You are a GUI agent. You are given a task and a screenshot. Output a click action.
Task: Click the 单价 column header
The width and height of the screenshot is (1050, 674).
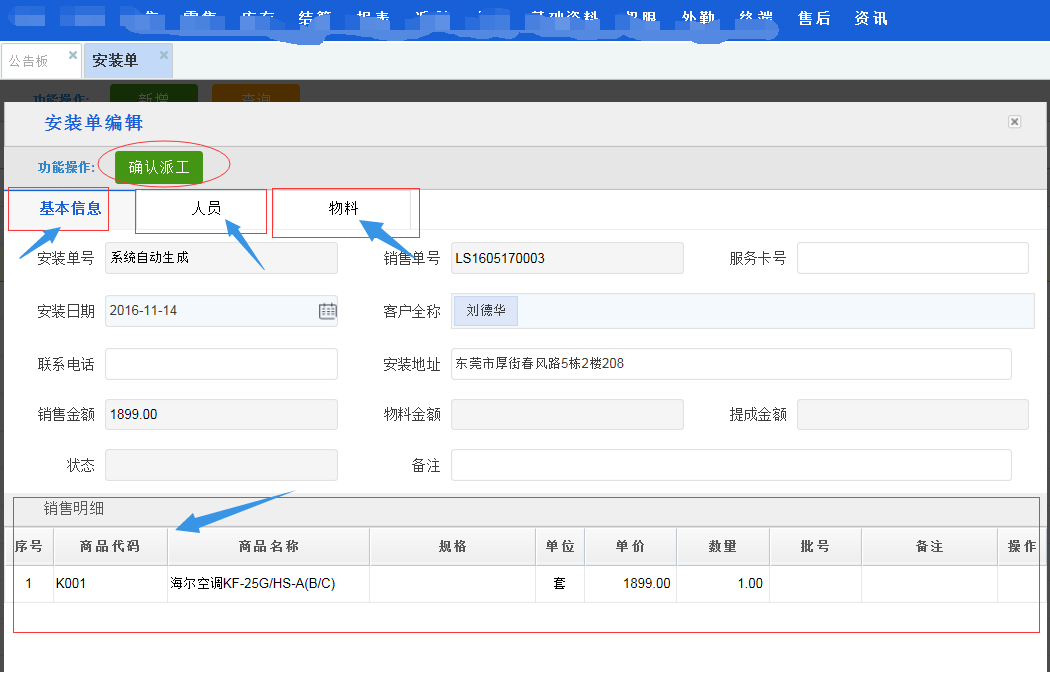pos(631,547)
